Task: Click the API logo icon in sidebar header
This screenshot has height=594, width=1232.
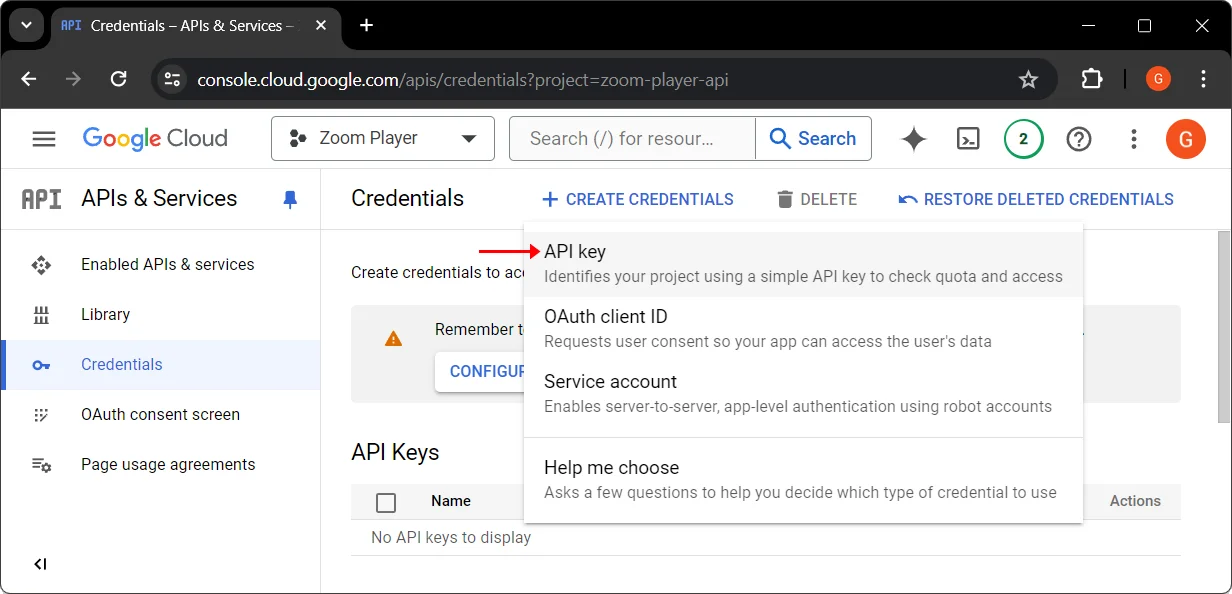Action: coord(42,199)
